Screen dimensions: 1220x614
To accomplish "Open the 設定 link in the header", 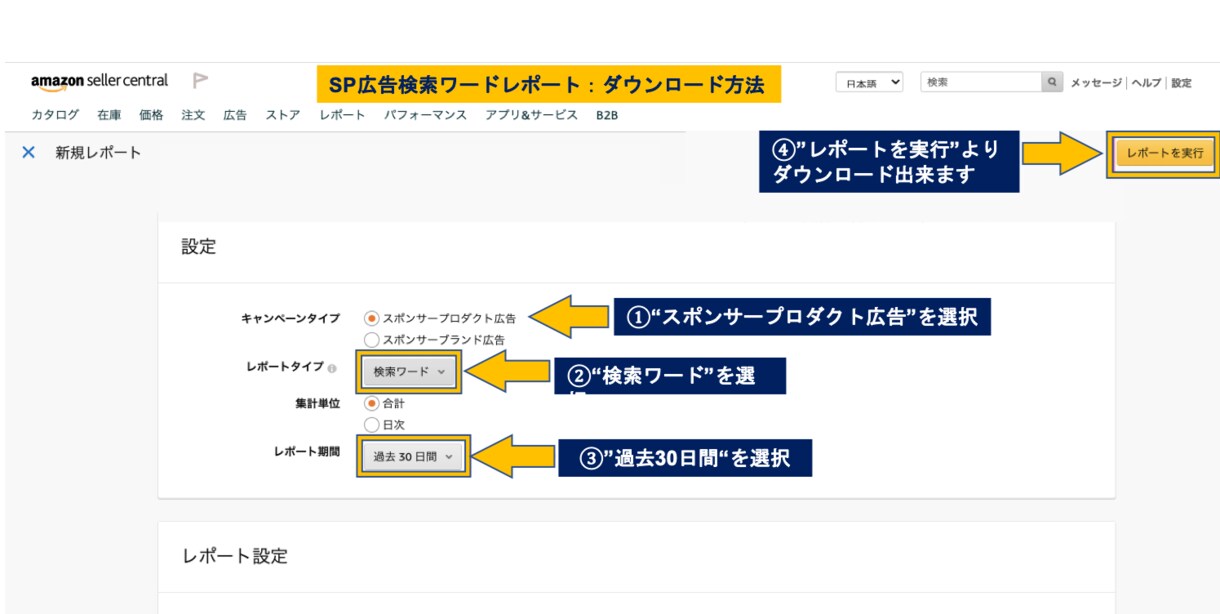I will [x=1181, y=83].
